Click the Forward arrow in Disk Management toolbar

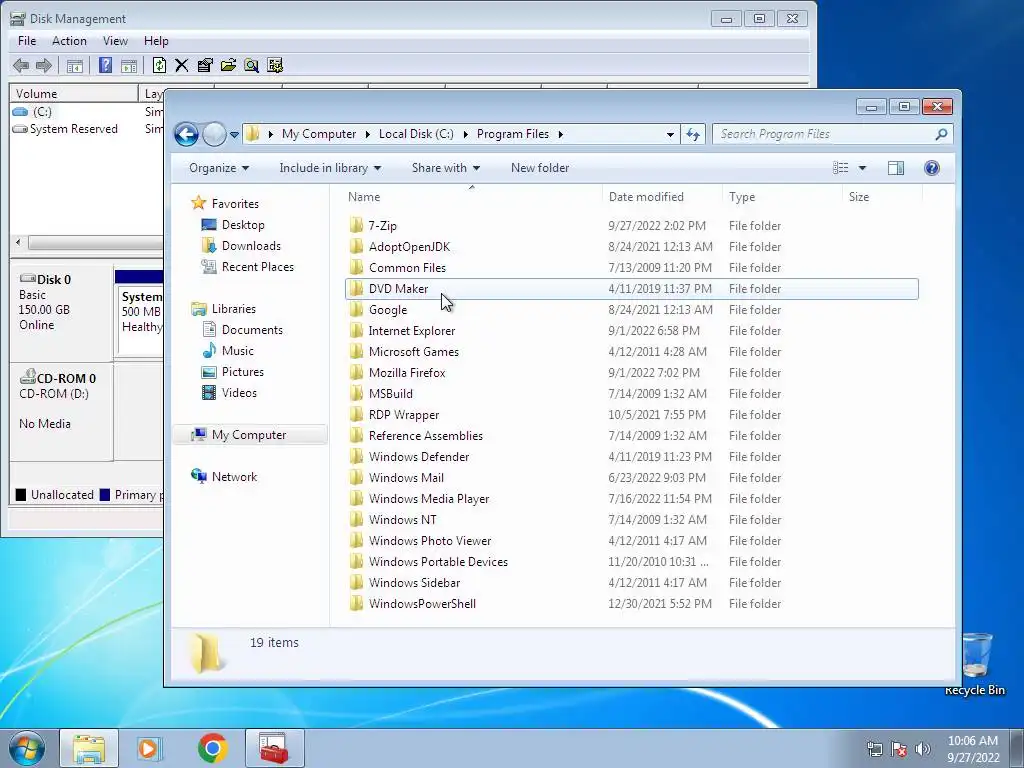pyautogui.click(x=44, y=65)
